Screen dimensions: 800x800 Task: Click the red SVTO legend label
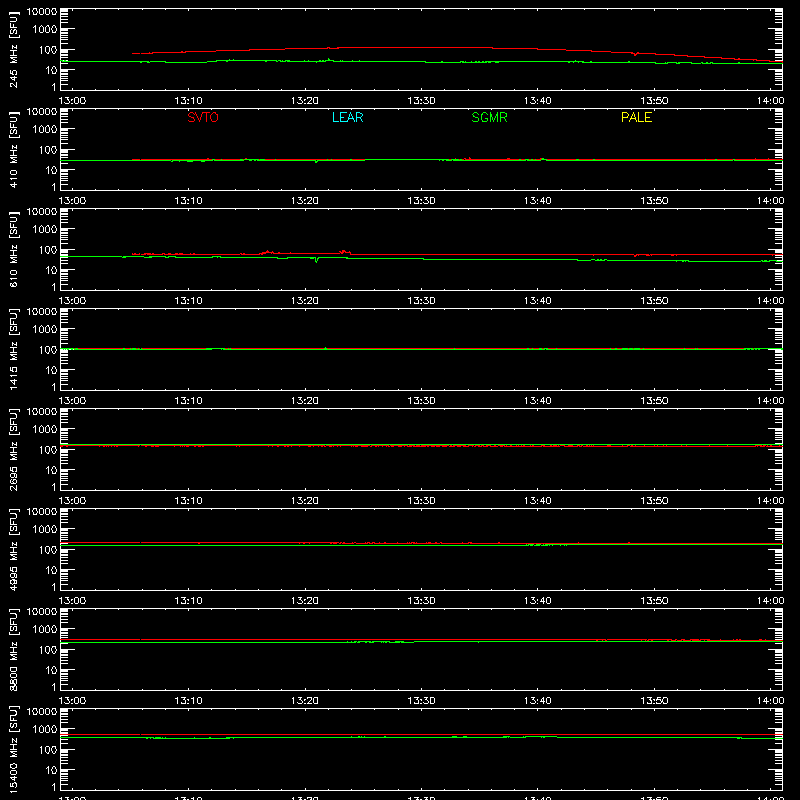coord(203,117)
